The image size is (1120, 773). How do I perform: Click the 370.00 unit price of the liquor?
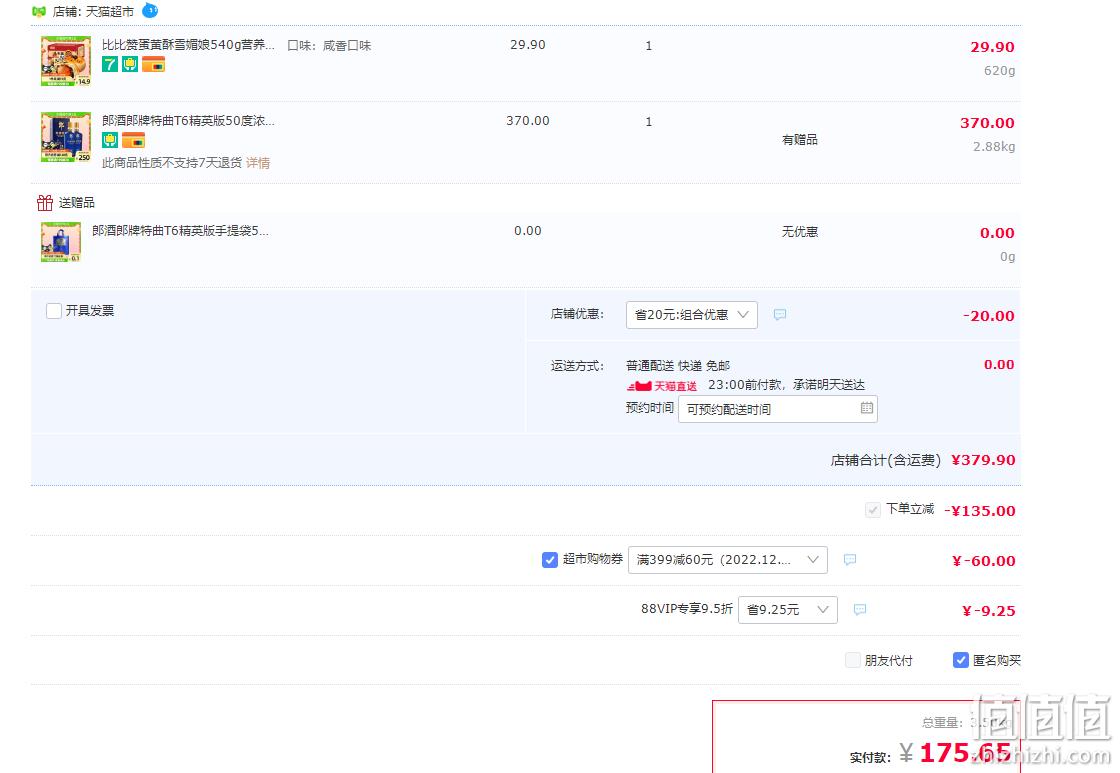coord(528,121)
